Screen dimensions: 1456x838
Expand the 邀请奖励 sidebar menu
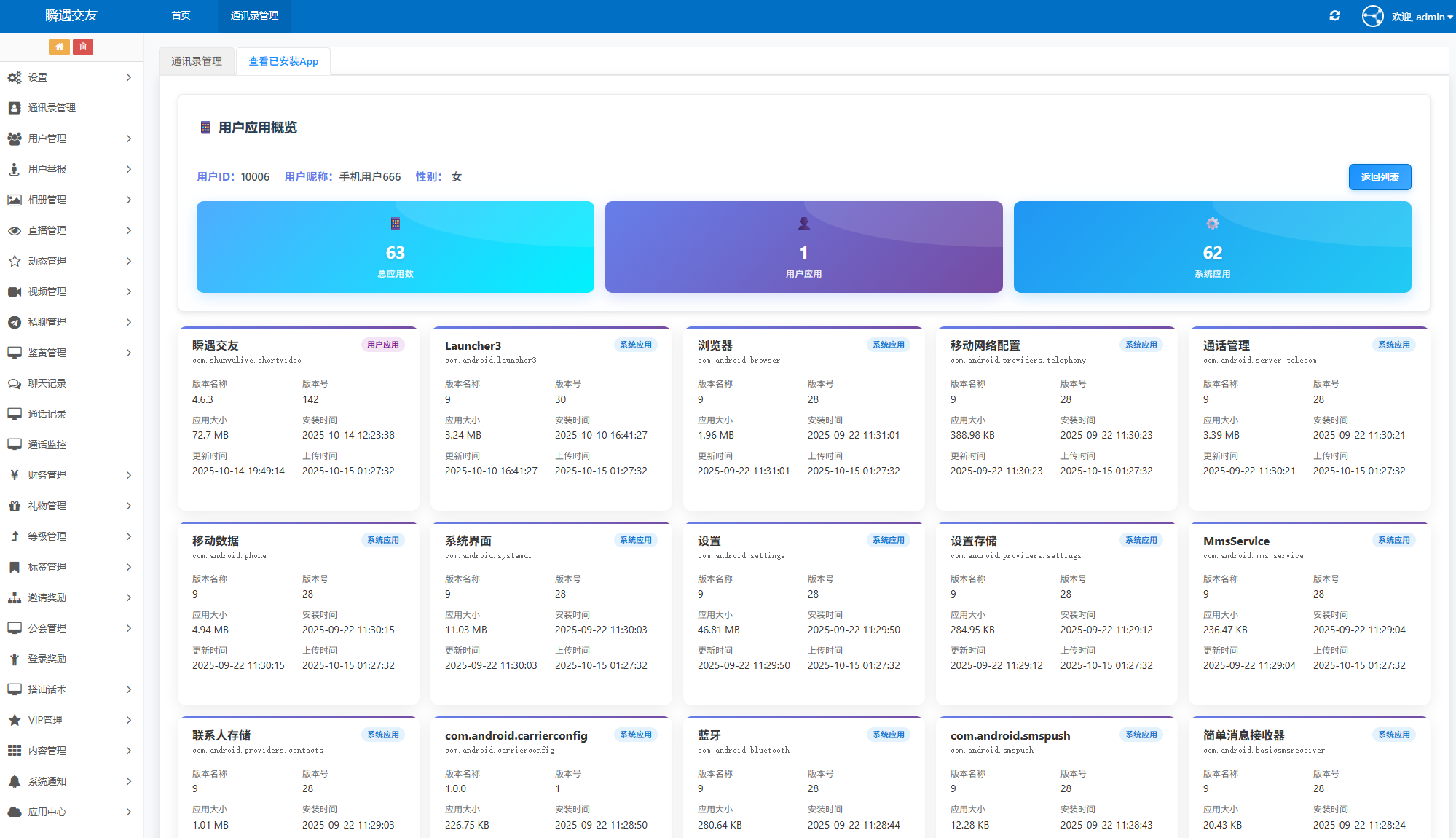pos(15,598)
